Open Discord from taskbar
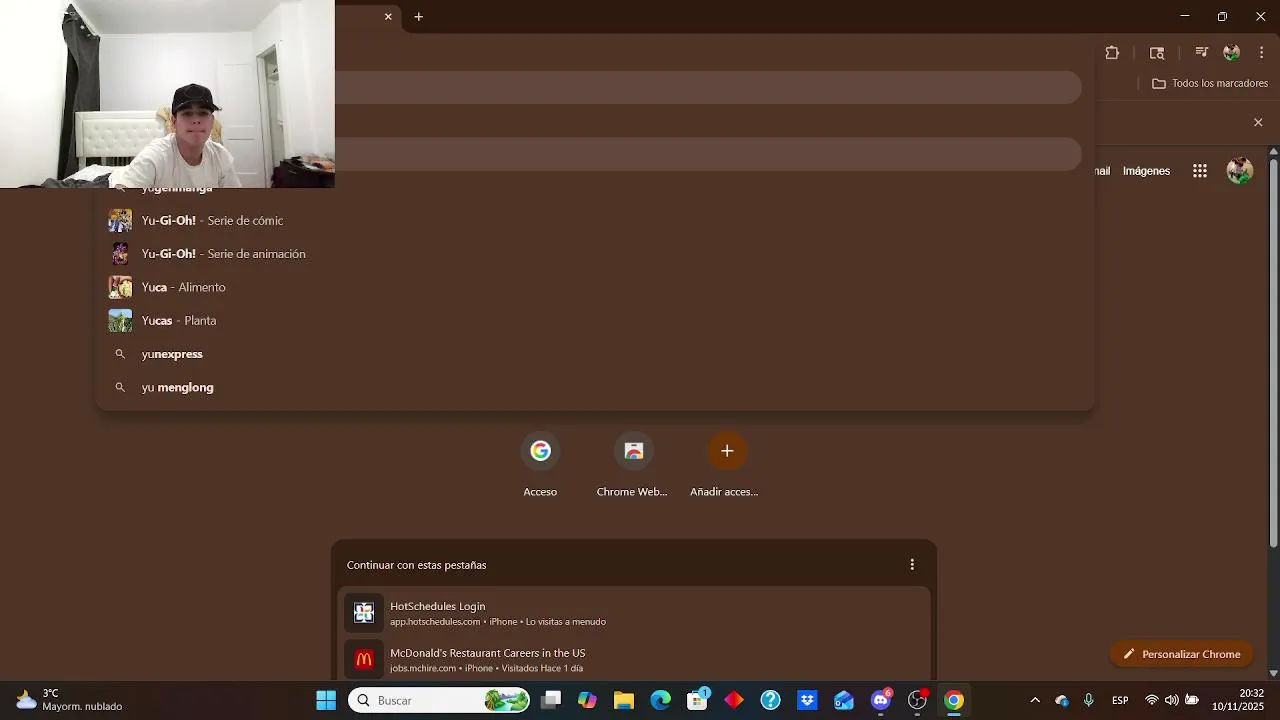The height and width of the screenshot is (720, 1280). click(x=881, y=700)
